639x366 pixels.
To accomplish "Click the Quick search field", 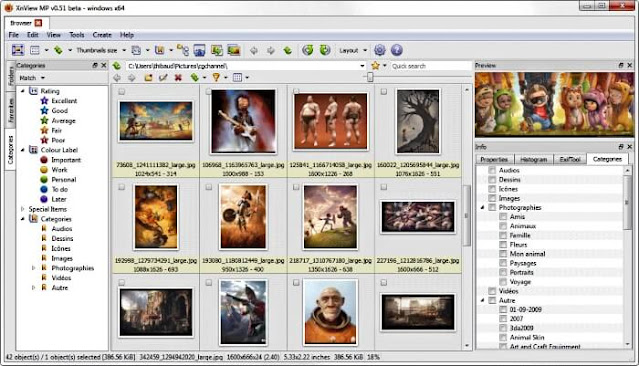I will 430,66.
